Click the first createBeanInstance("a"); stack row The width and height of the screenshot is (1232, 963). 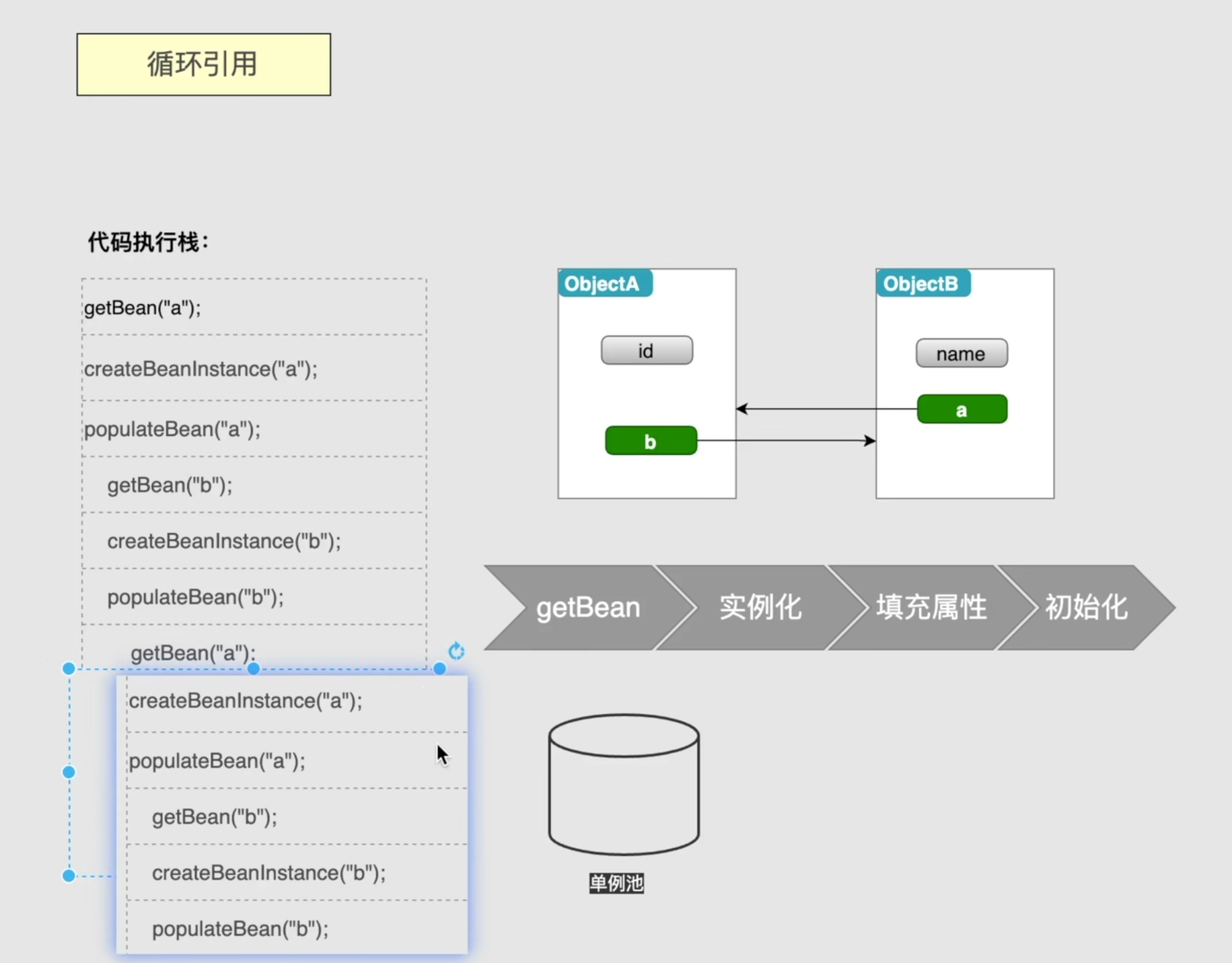pyautogui.click(x=254, y=368)
